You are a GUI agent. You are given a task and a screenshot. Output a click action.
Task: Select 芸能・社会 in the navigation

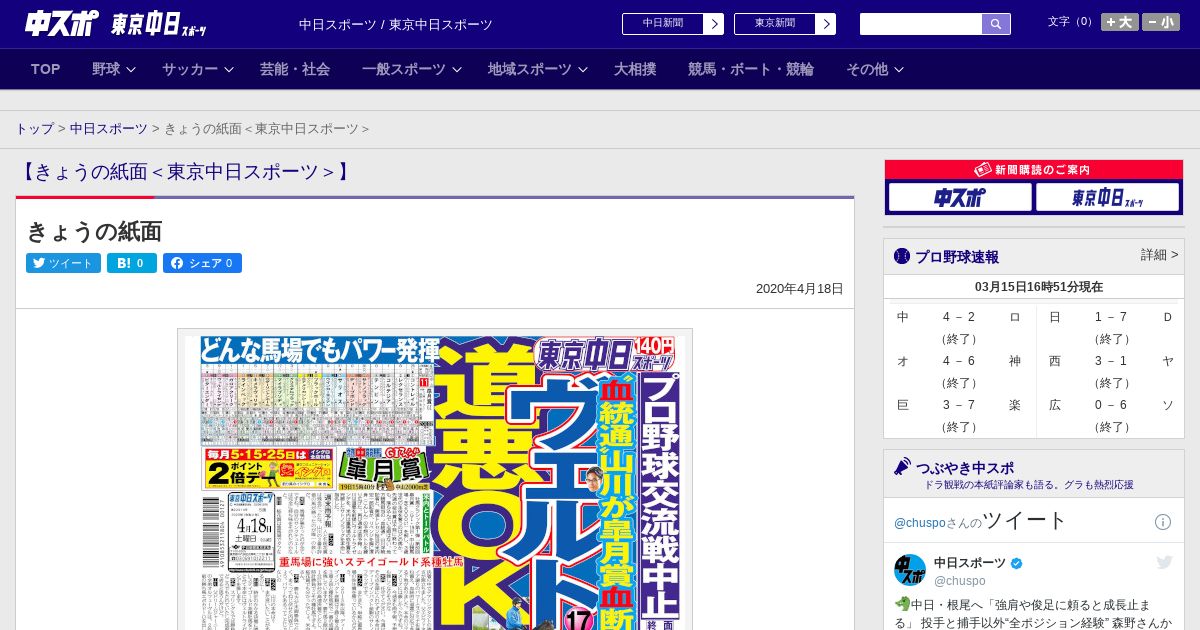click(x=295, y=69)
